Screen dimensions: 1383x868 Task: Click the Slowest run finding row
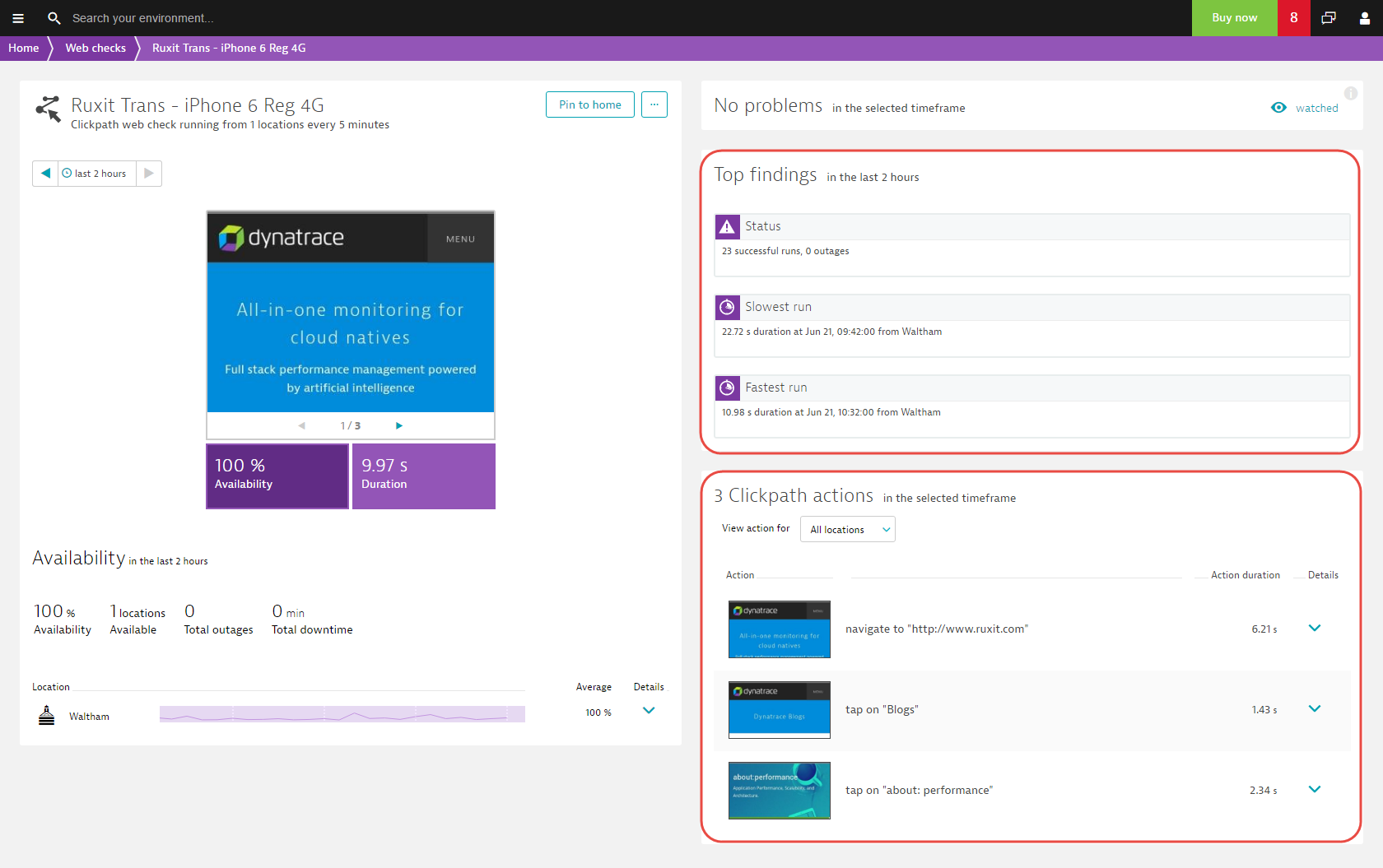(x=1032, y=326)
